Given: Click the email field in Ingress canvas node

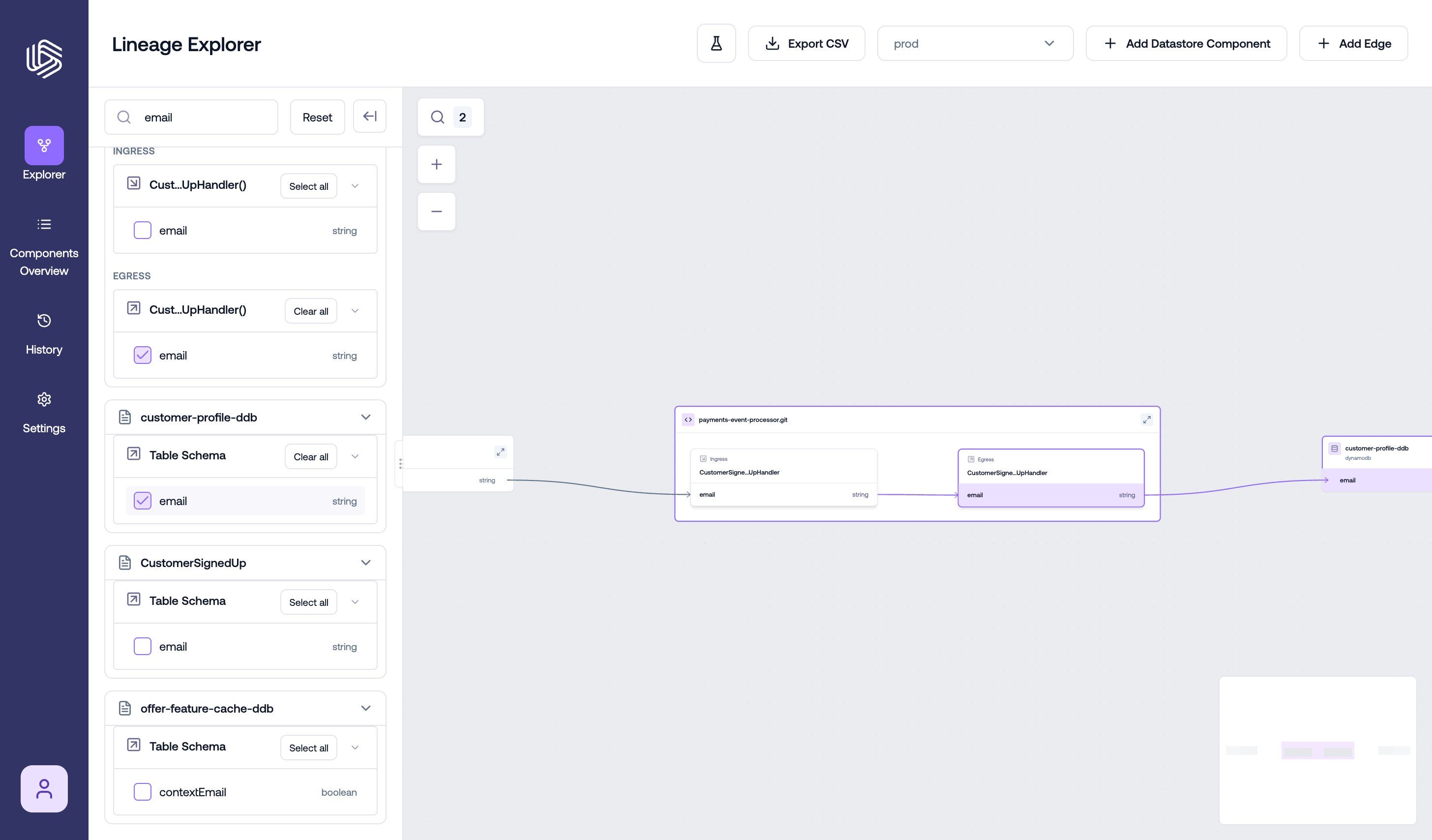Looking at the screenshot, I should point(784,494).
